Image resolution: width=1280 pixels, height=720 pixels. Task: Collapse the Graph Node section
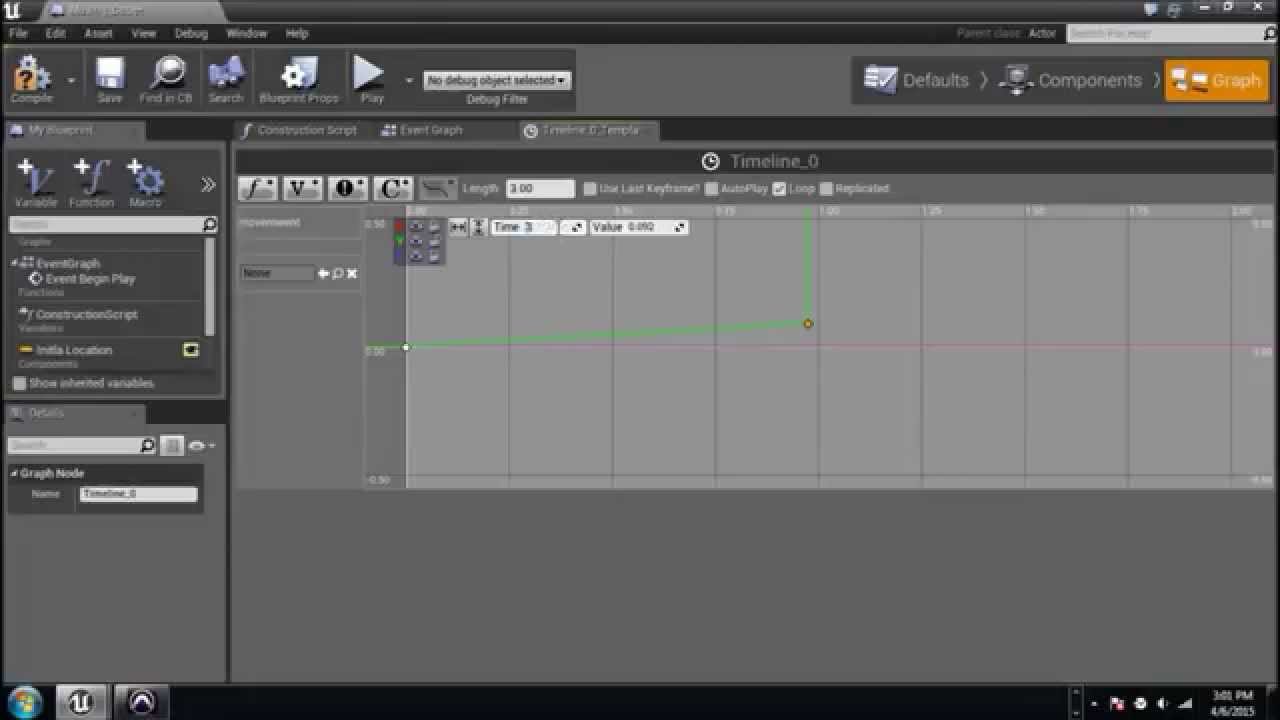14,473
